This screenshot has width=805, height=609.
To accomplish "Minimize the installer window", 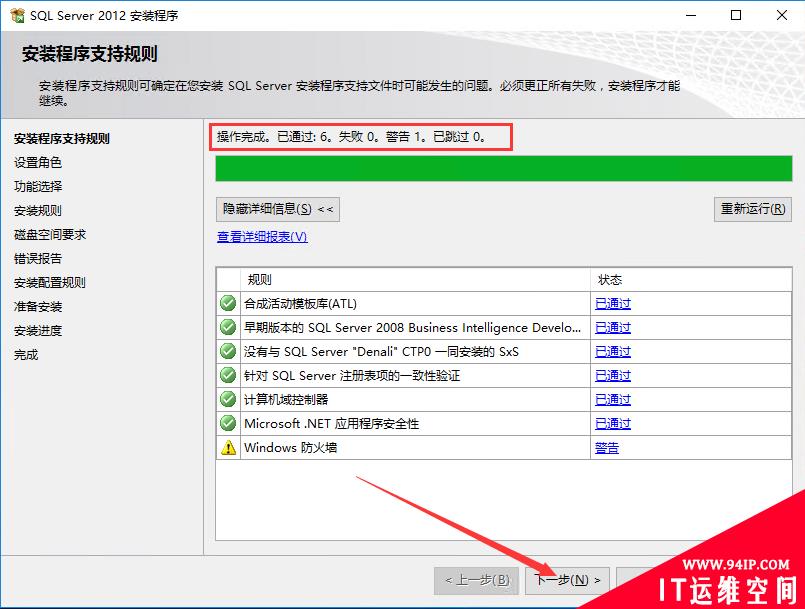I will [691, 15].
